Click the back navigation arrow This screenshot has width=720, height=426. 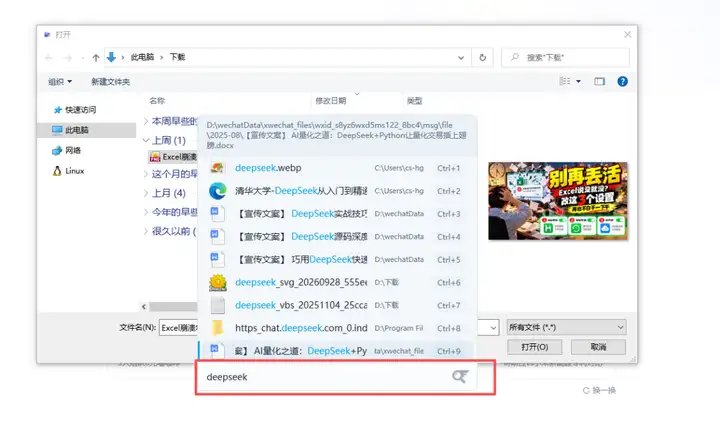pyautogui.click(x=49, y=57)
